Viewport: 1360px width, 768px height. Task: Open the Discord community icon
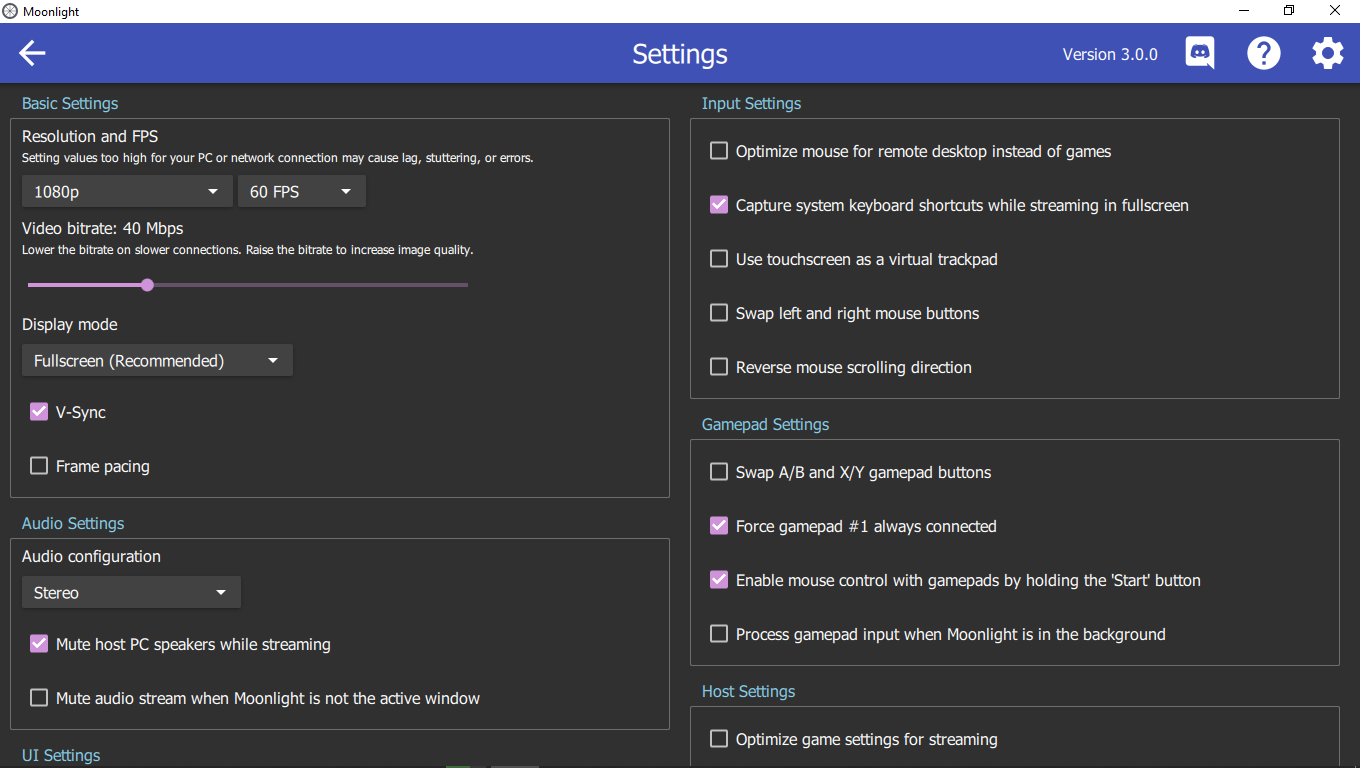coord(1200,53)
